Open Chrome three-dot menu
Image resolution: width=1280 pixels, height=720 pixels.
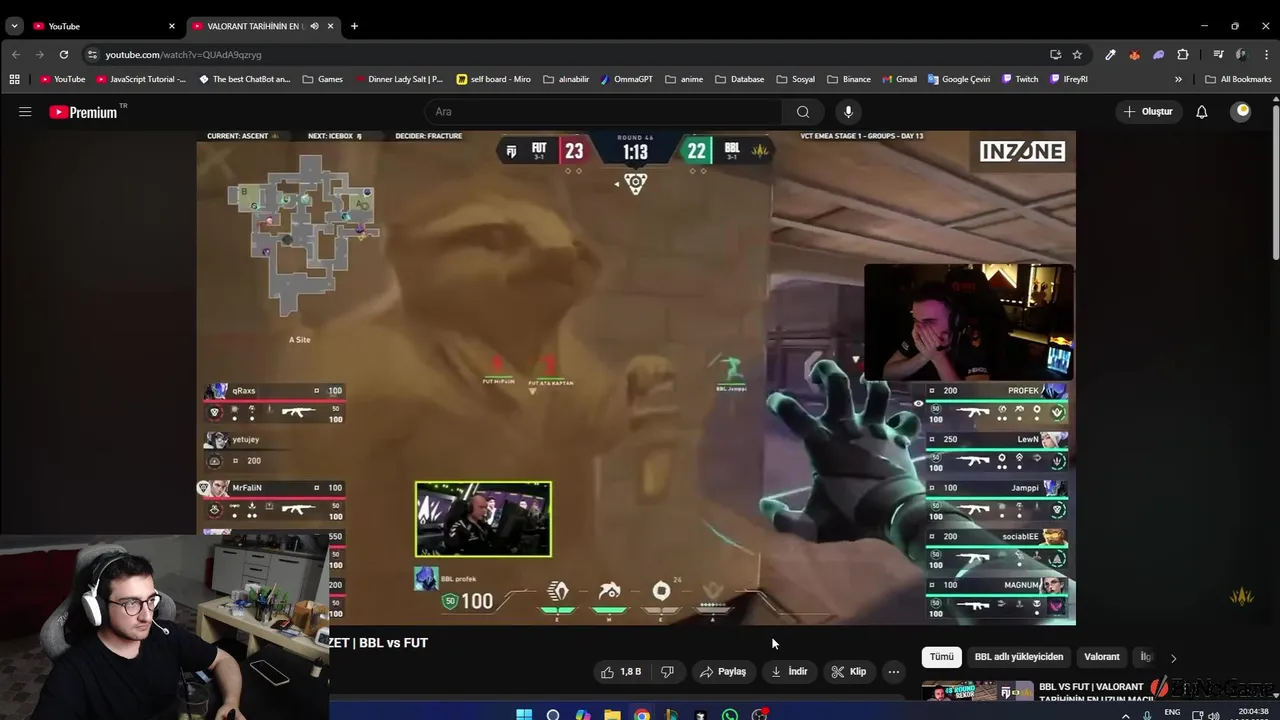click(1266, 54)
